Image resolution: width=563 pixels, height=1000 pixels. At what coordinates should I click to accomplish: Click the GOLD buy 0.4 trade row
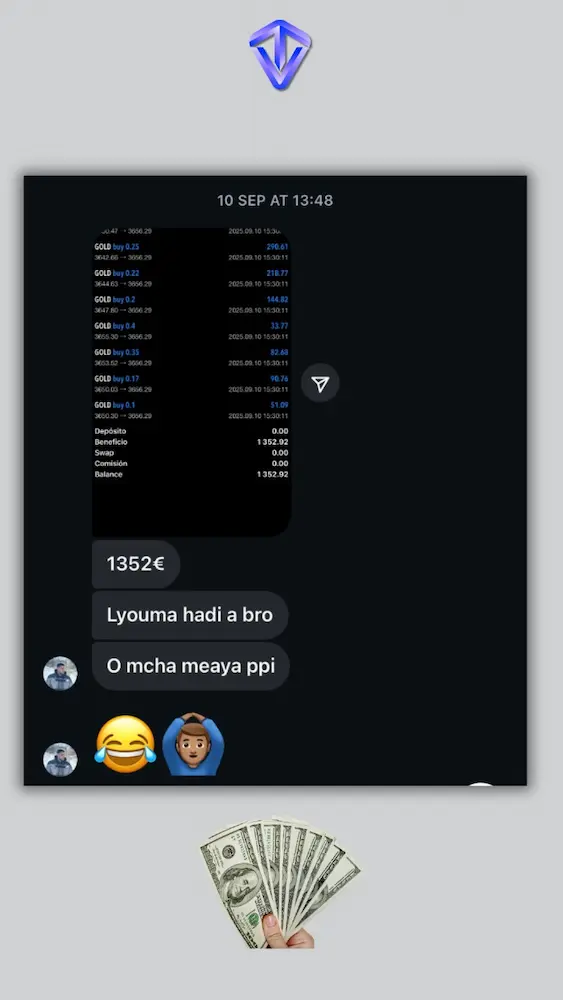pos(191,331)
